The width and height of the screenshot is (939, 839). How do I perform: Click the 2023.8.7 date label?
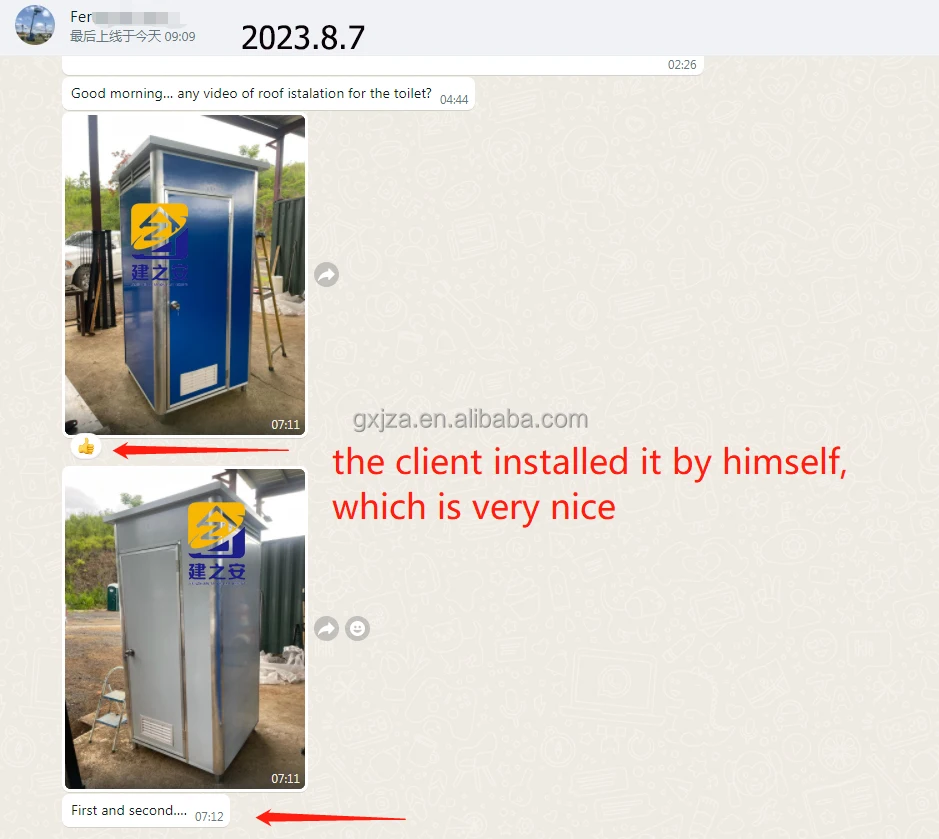click(303, 38)
